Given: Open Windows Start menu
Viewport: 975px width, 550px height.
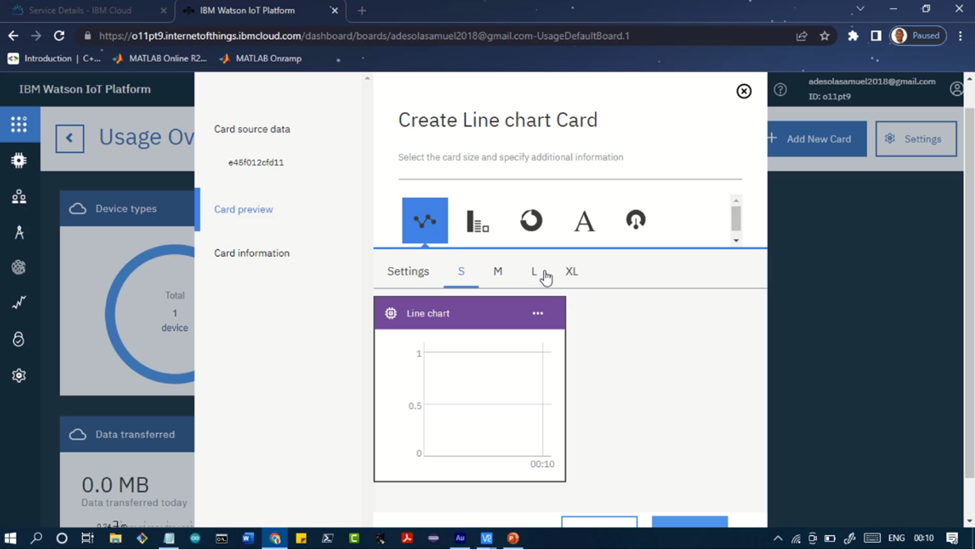Looking at the screenshot, I should [10, 538].
